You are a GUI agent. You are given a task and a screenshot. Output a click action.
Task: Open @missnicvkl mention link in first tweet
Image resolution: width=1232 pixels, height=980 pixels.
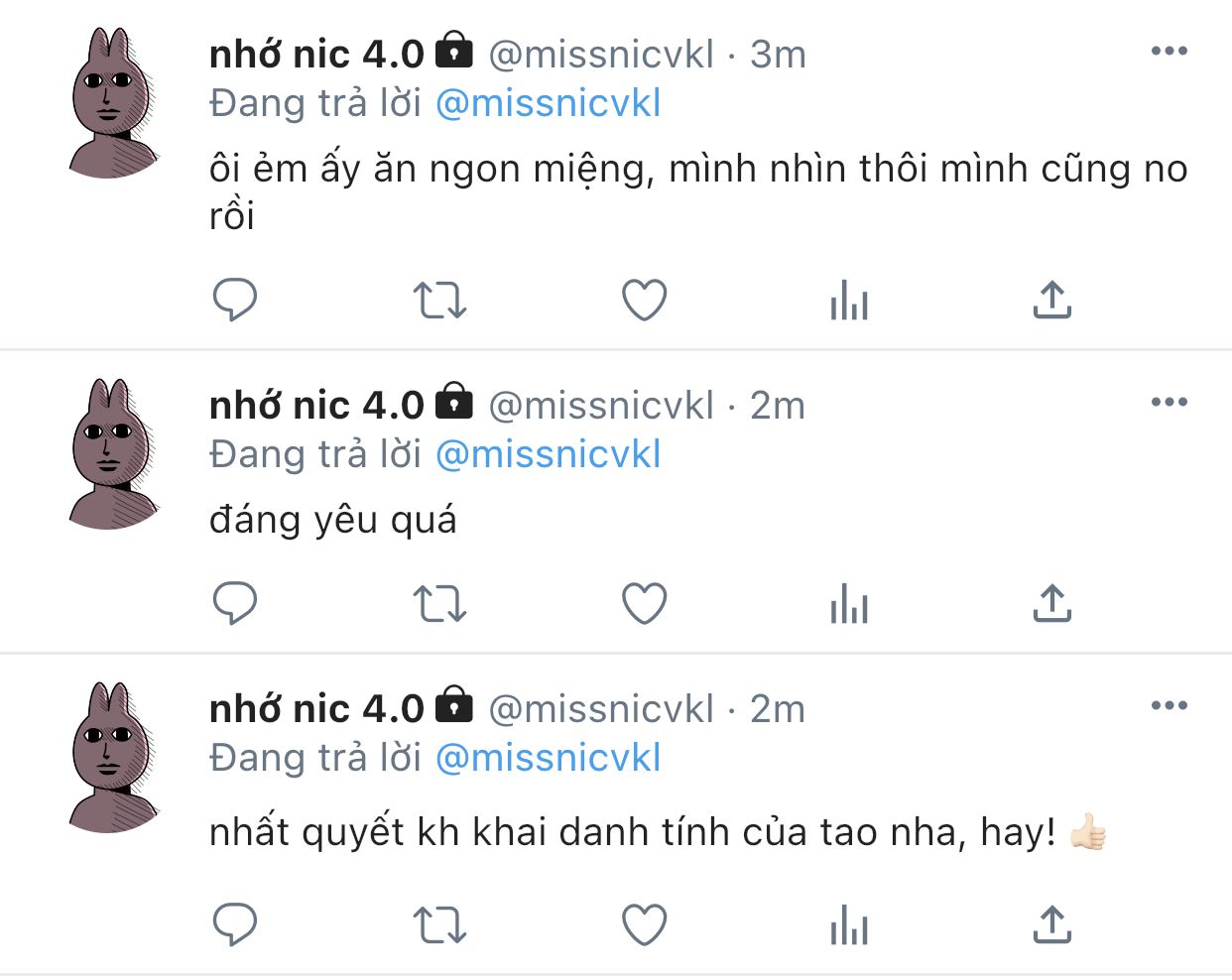(x=548, y=103)
